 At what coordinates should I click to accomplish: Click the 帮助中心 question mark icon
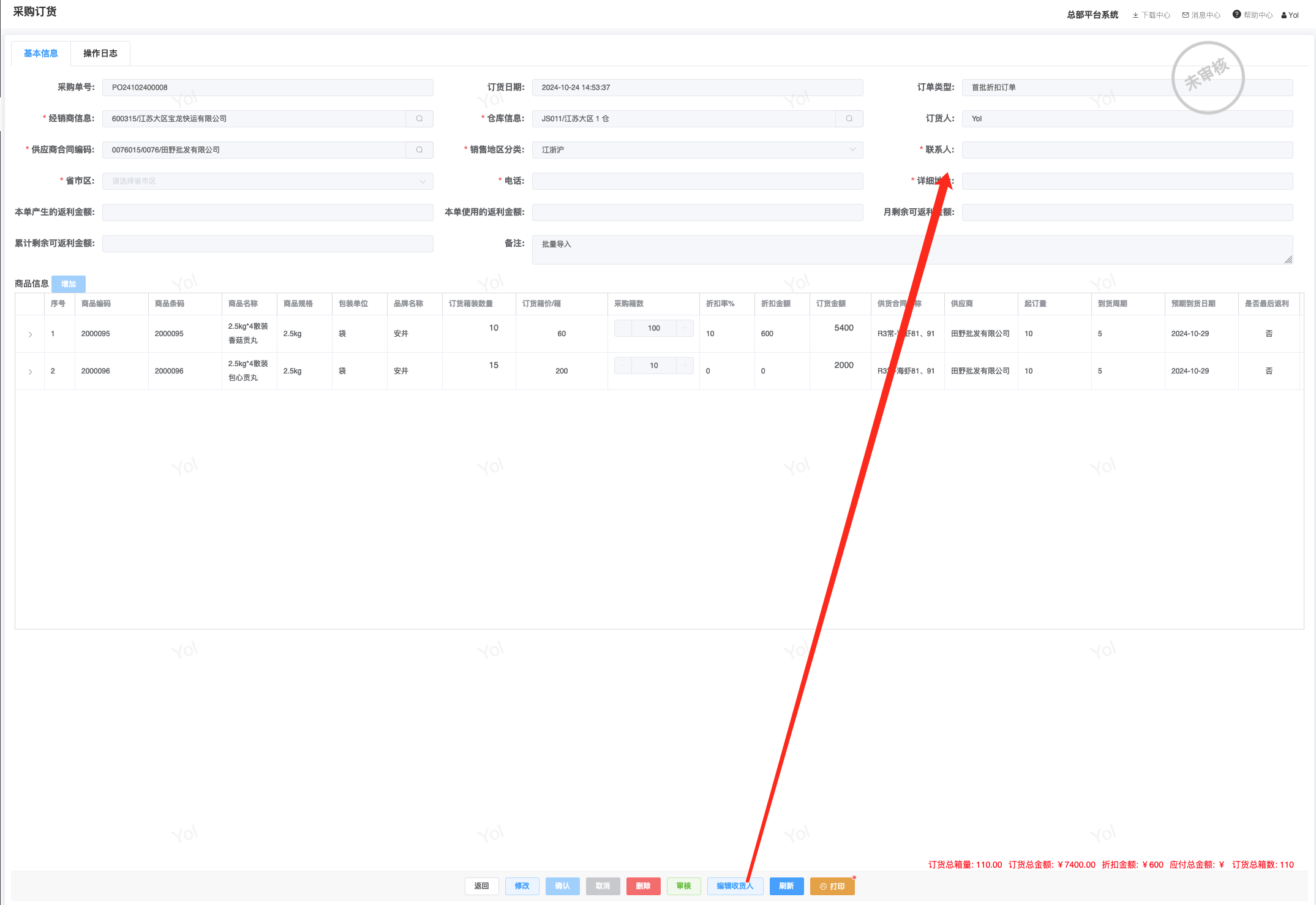(1236, 15)
